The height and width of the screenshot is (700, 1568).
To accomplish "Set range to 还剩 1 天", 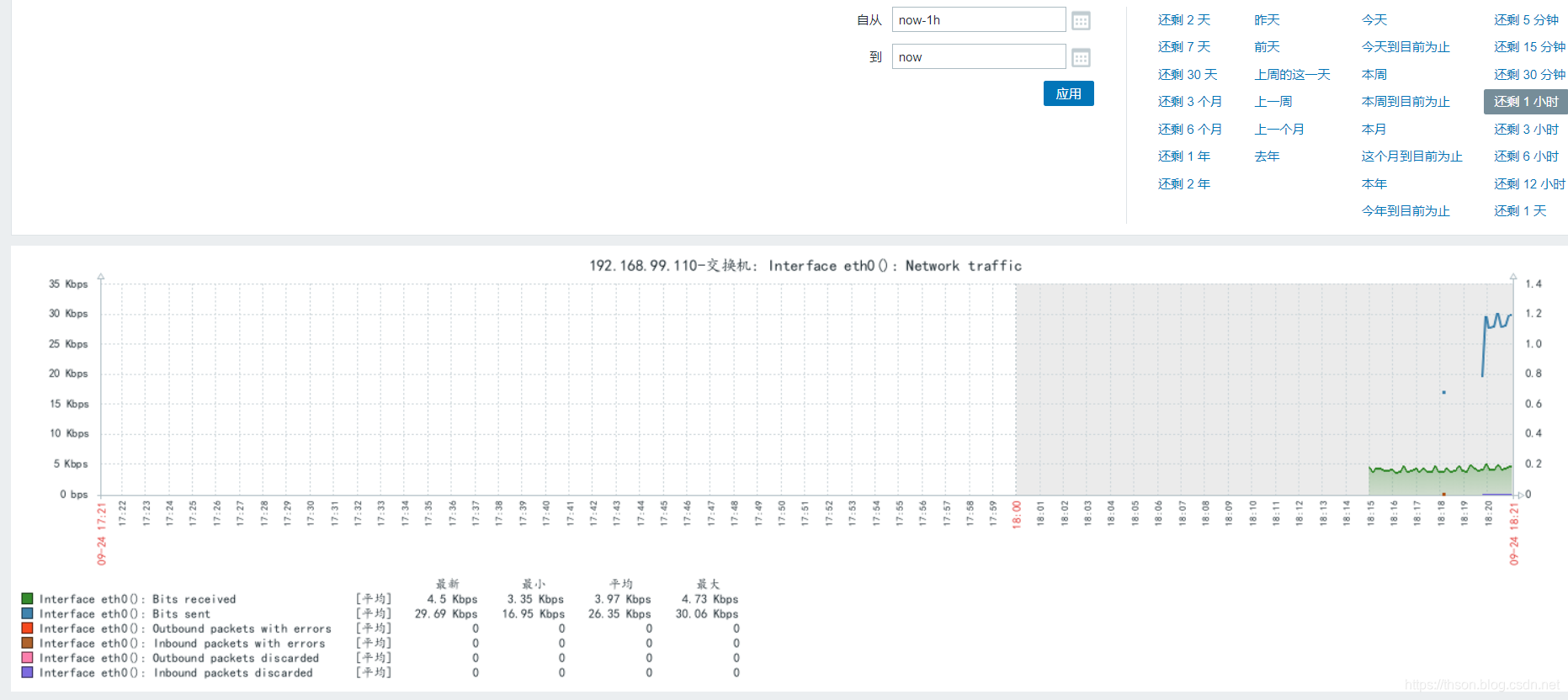I will tap(1520, 210).
